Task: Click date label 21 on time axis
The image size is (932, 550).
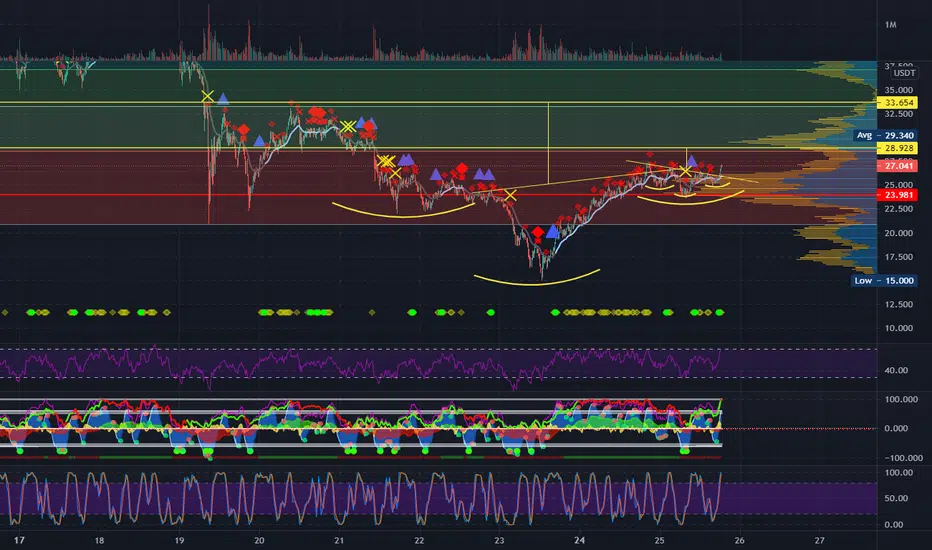Action: point(339,540)
